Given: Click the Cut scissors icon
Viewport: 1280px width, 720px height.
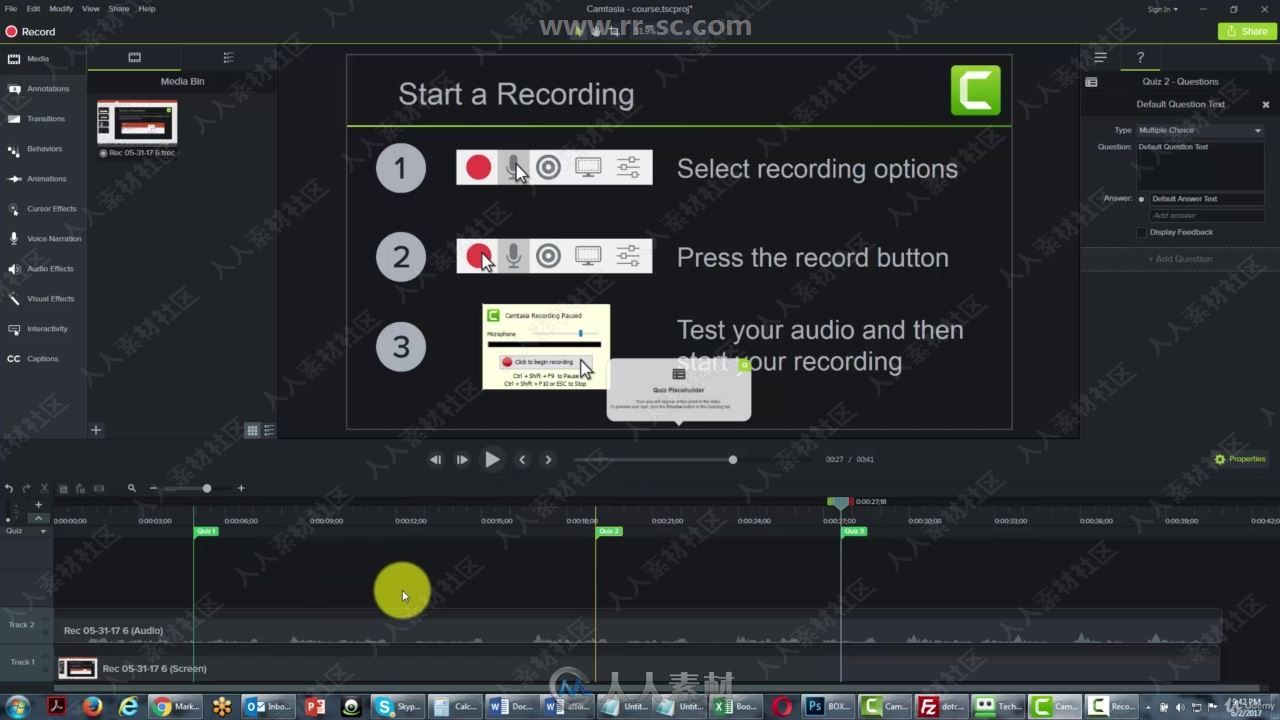Looking at the screenshot, I should coord(44,489).
